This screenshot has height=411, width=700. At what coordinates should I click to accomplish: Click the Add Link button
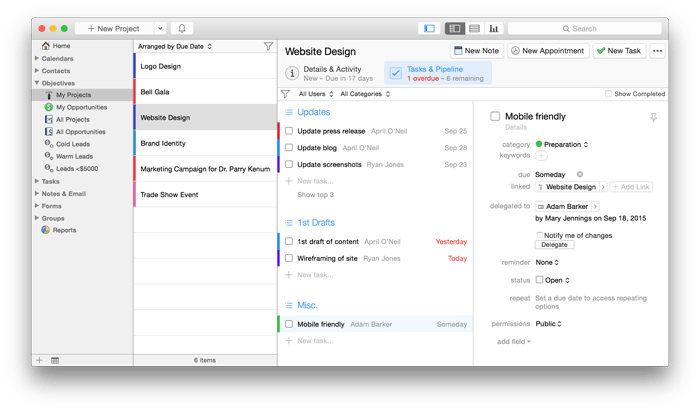point(631,187)
